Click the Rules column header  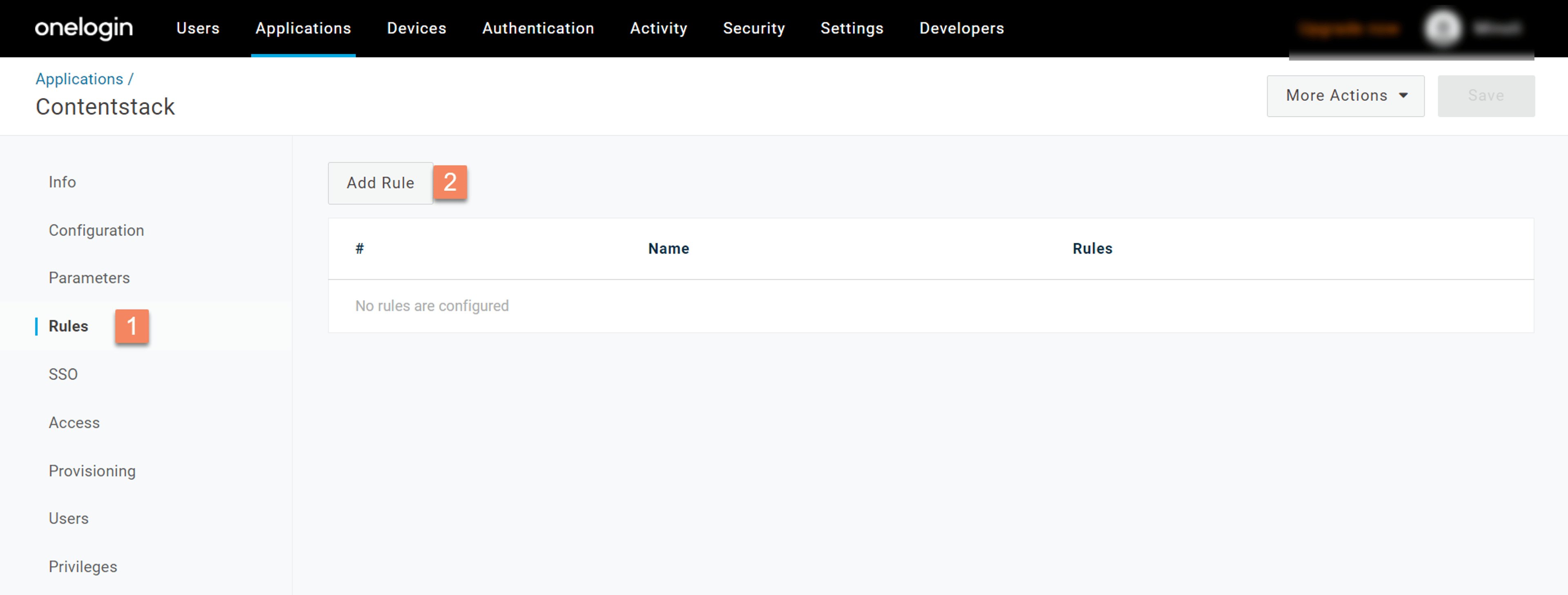click(1092, 248)
